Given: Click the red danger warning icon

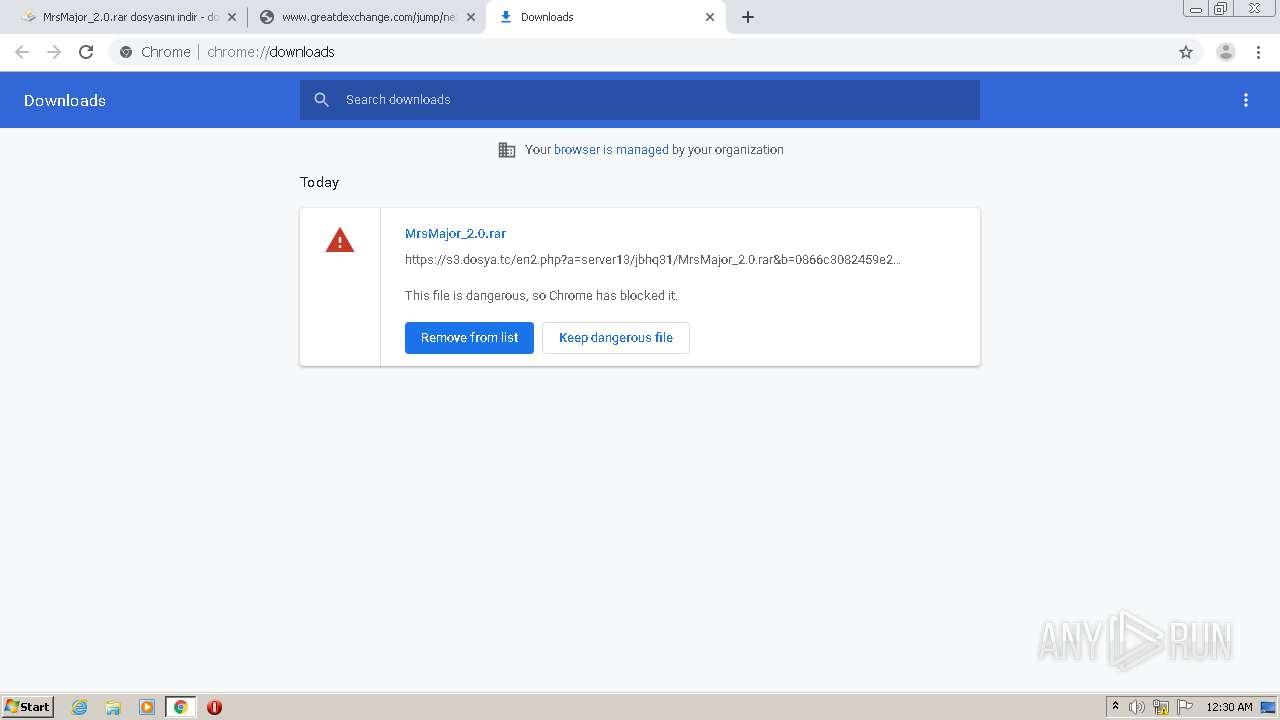Looking at the screenshot, I should point(340,240).
